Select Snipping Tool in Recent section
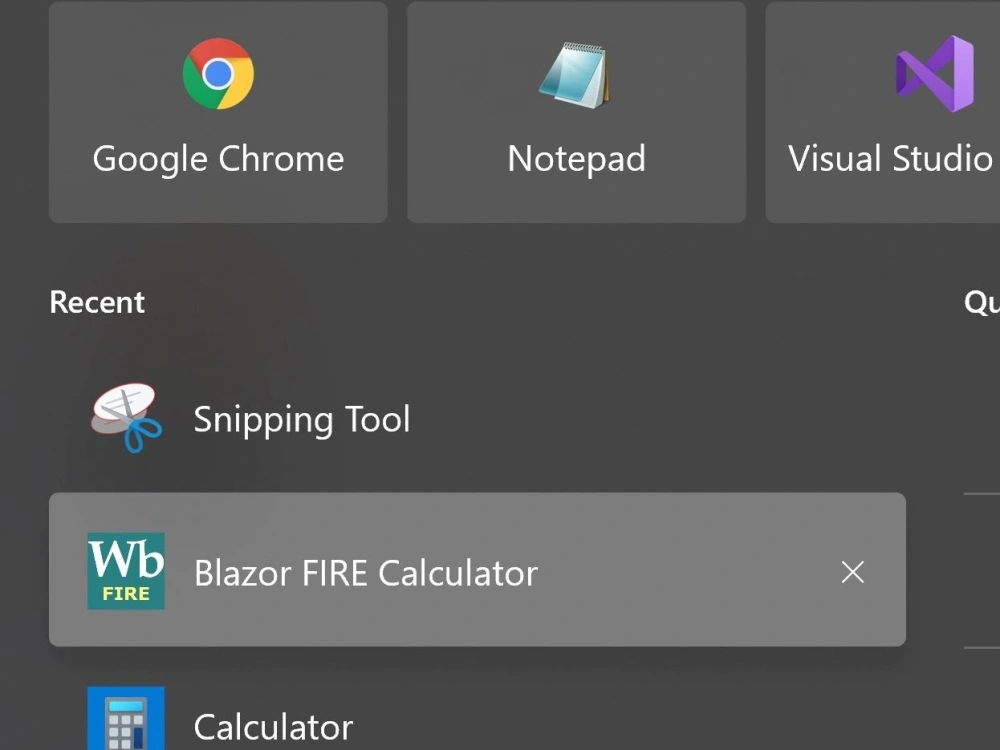The width and height of the screenshot is (1000, 750). click(300, 419)
